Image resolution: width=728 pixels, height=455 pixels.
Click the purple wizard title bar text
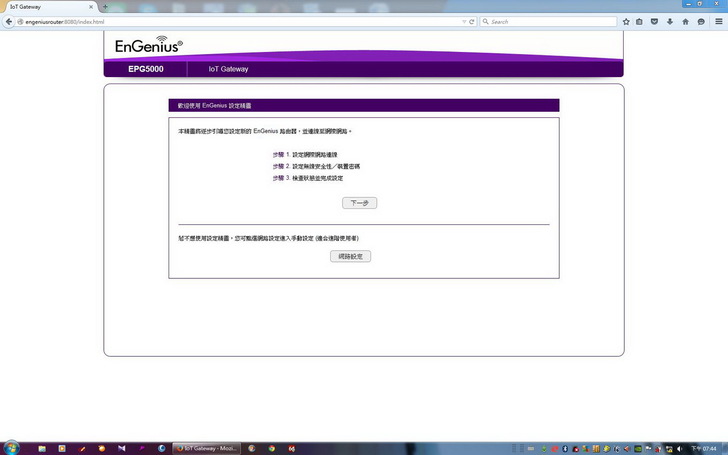(x=214, y=106)
